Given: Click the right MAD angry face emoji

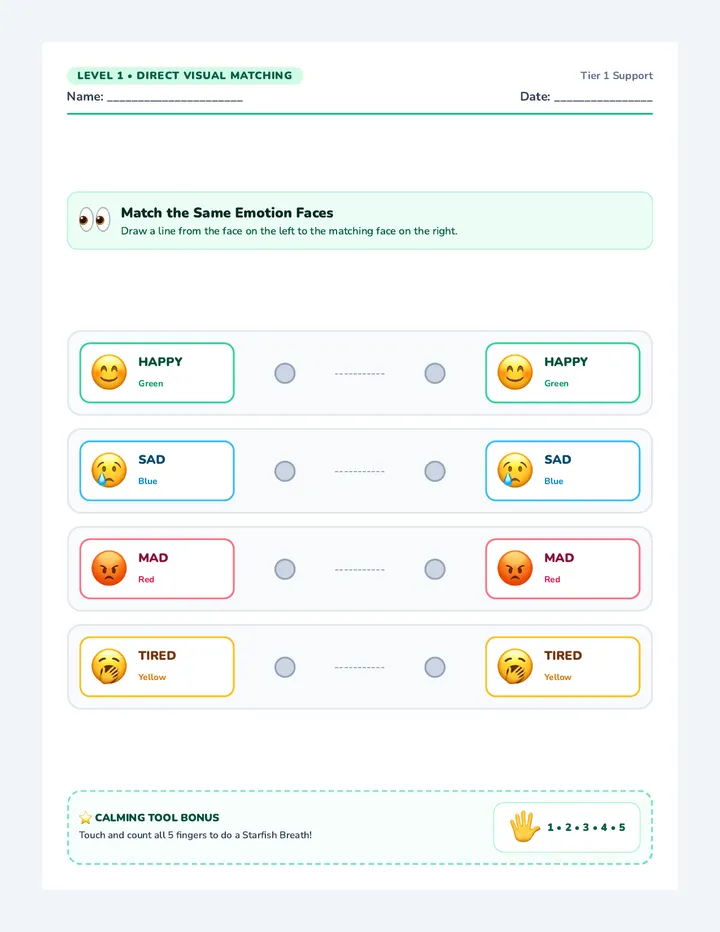Looking at the screenshot, I should pyautogui.click(x=515, y=568).
